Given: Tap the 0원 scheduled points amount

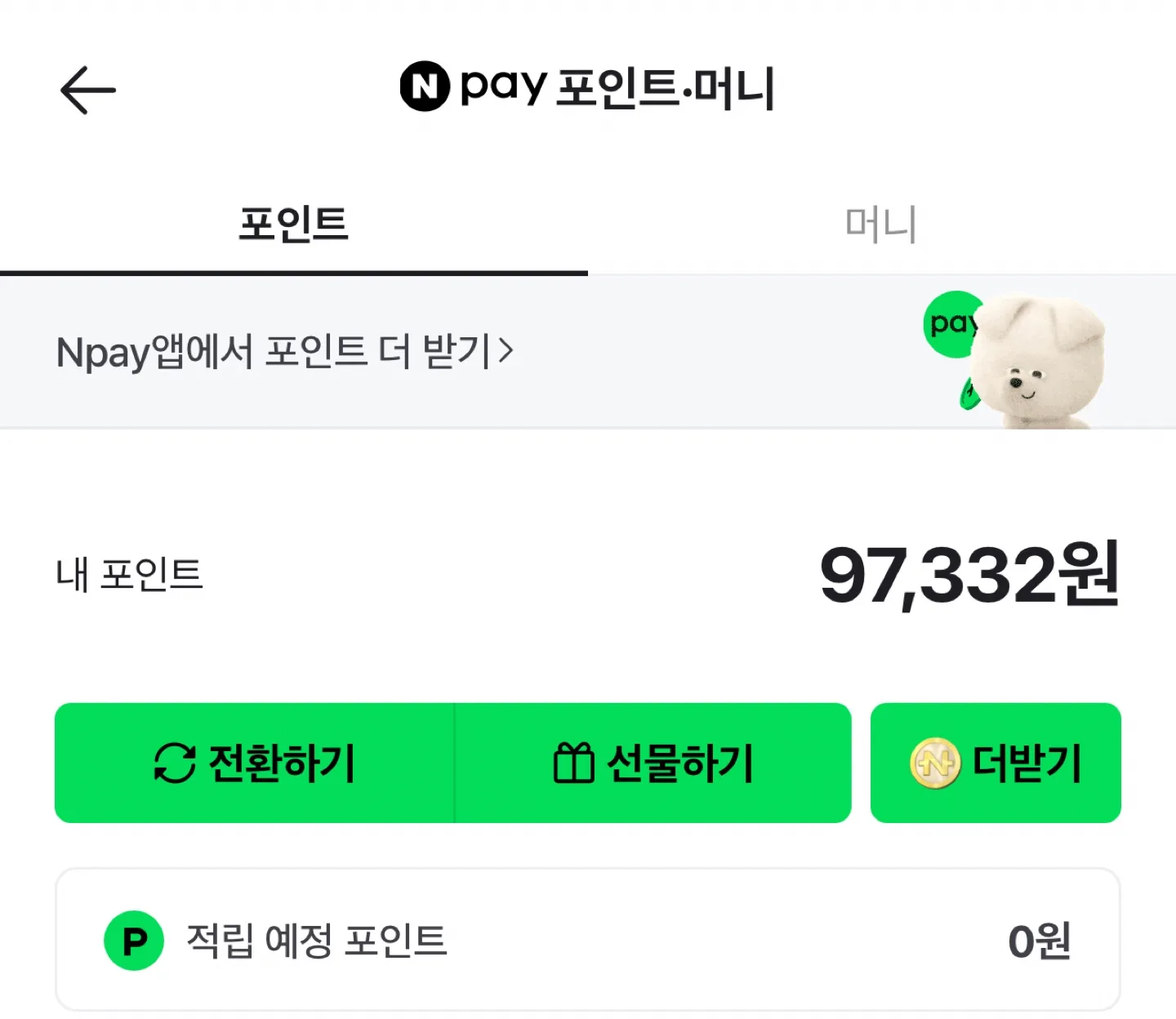Looking at the screenshot, I should click(1040, 941).
